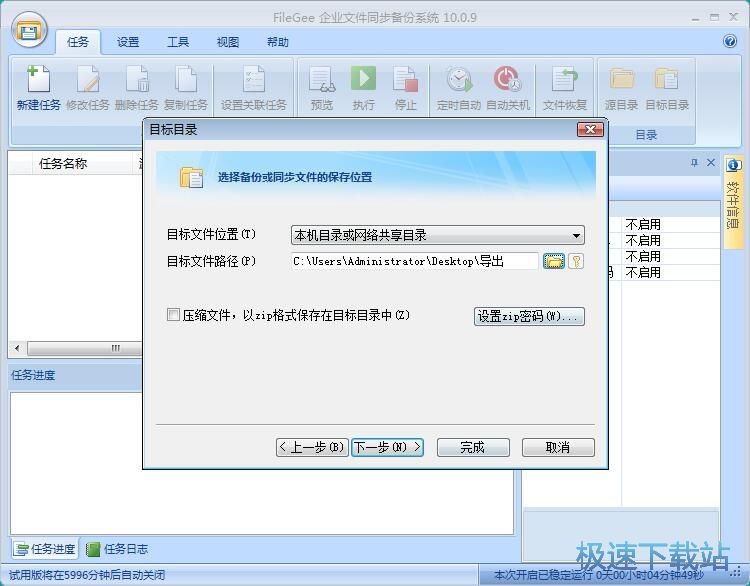Click the blue help question mark icon

(730, 41)
